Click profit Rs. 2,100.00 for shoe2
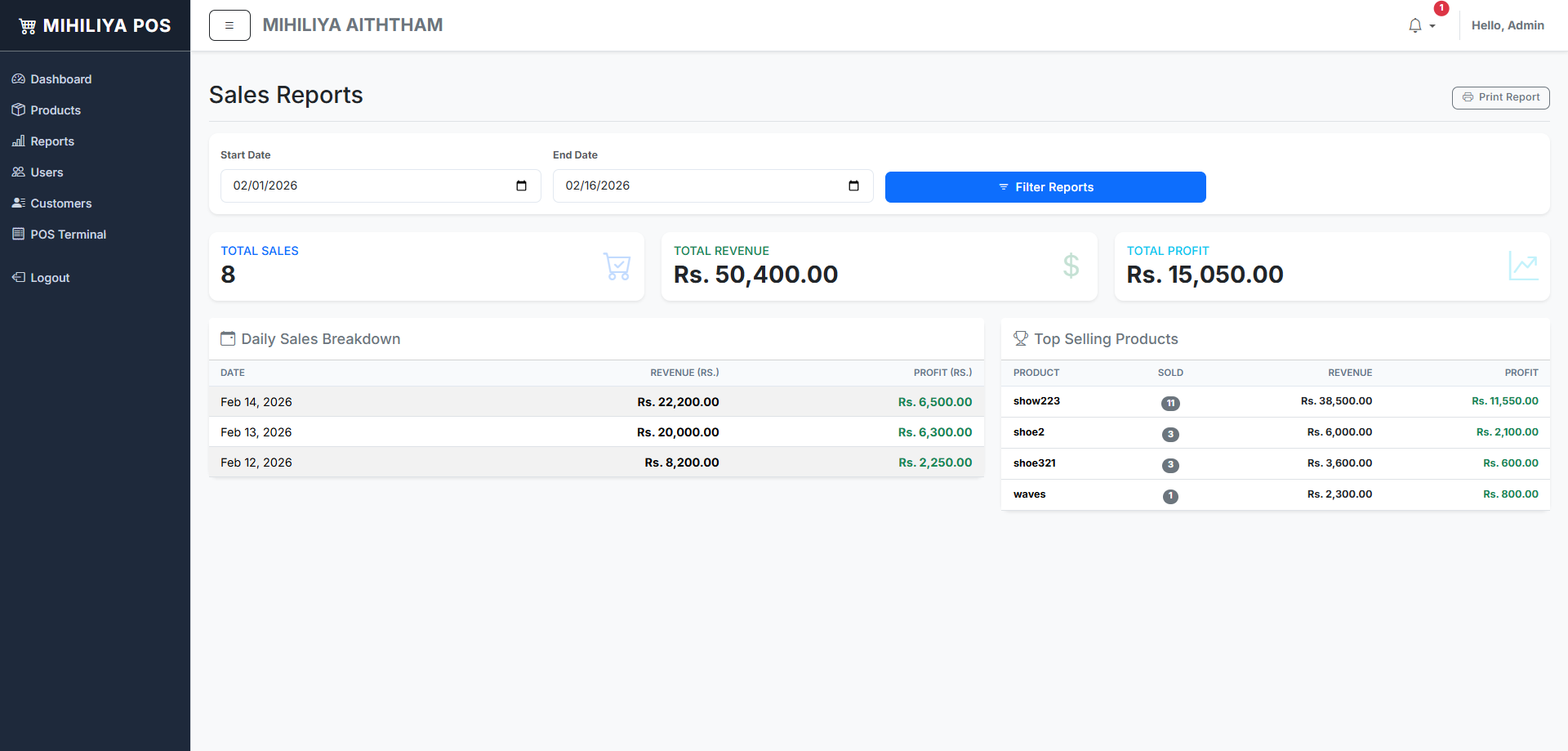The height and width of the screenshot is (751, 1568). 1508,432
